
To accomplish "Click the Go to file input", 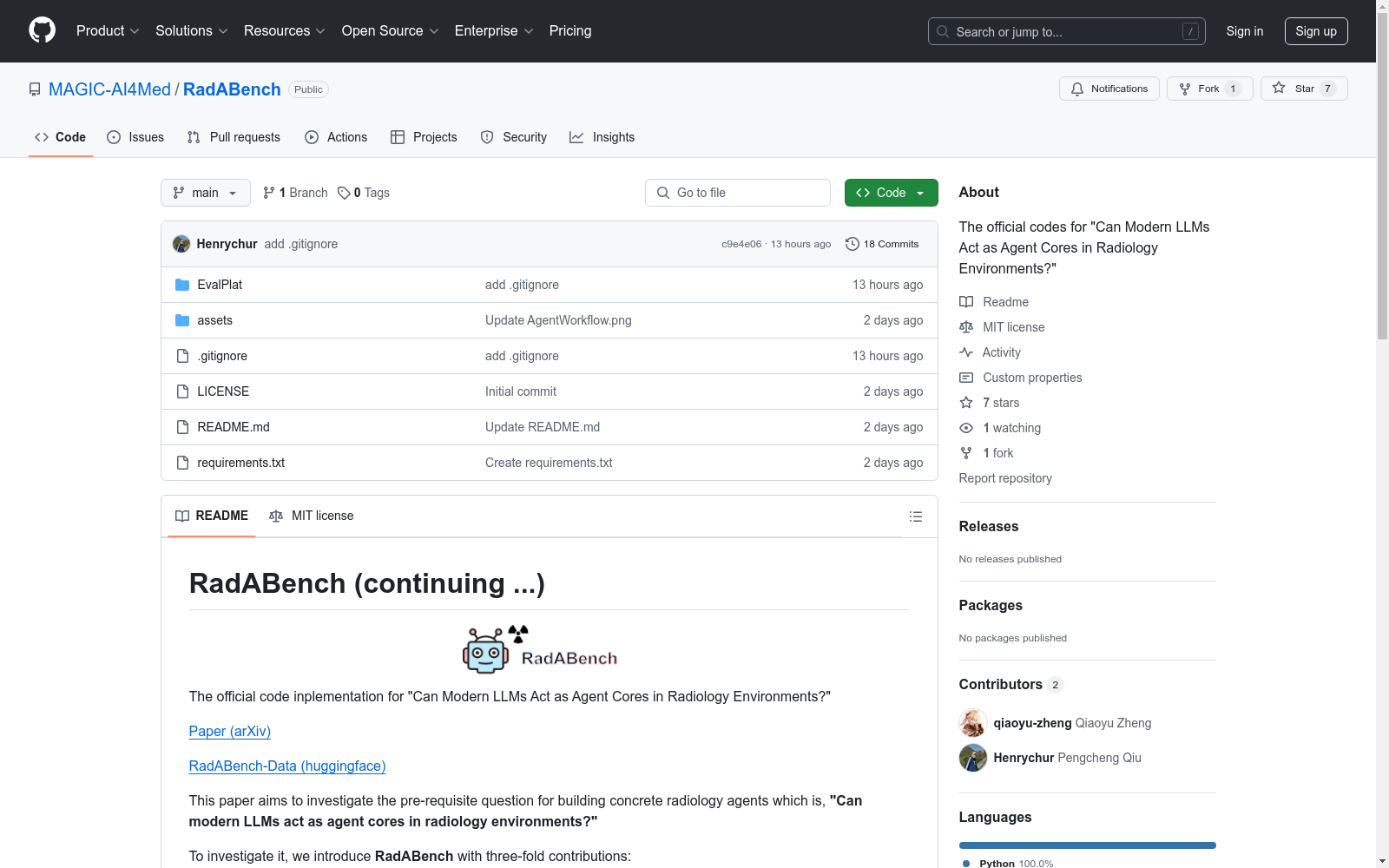I will coord(738,193).
